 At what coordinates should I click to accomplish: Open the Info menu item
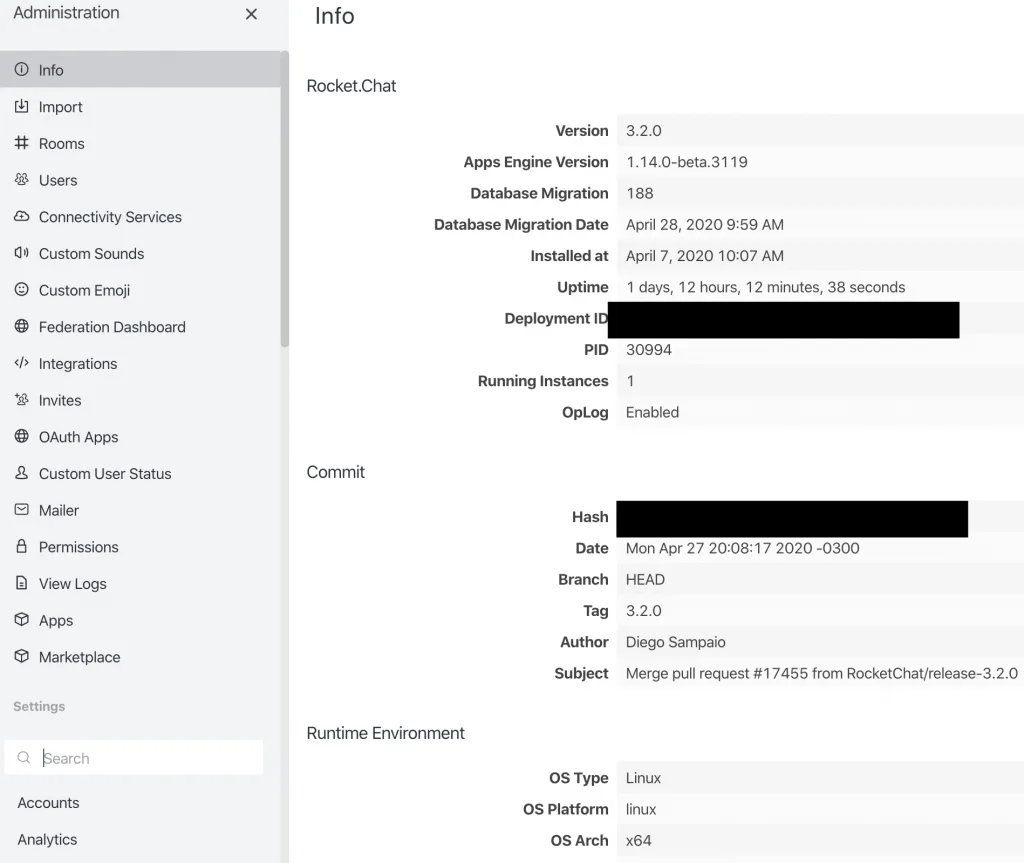51,70
